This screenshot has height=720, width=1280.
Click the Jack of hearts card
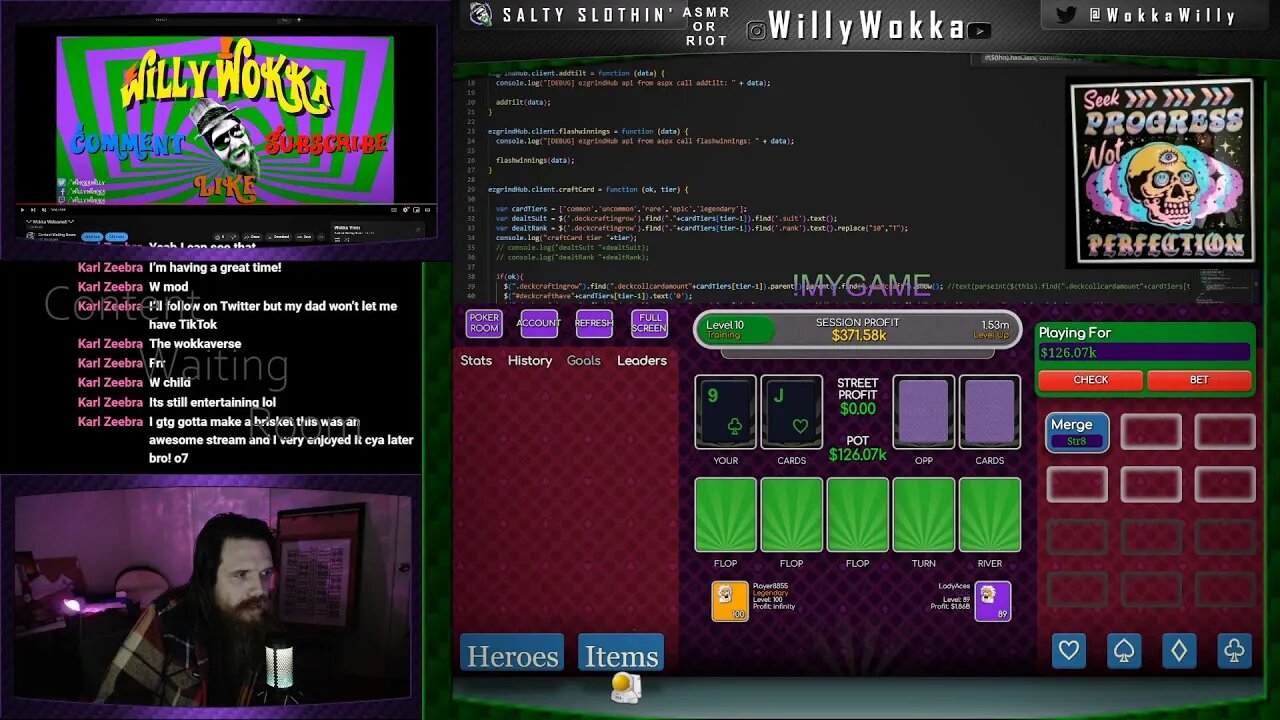tap(792, 412)
